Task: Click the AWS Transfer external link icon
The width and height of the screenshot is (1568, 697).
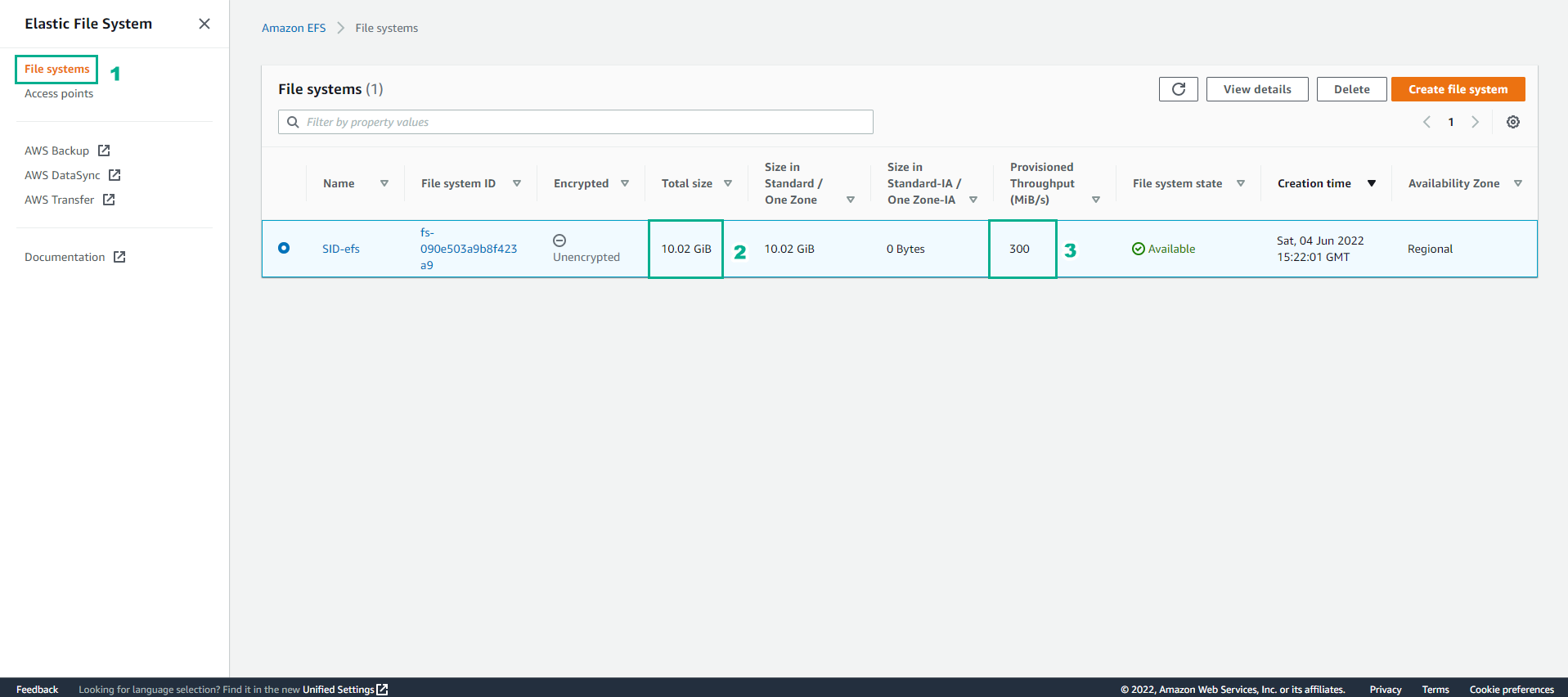Action: pos(109,200)
